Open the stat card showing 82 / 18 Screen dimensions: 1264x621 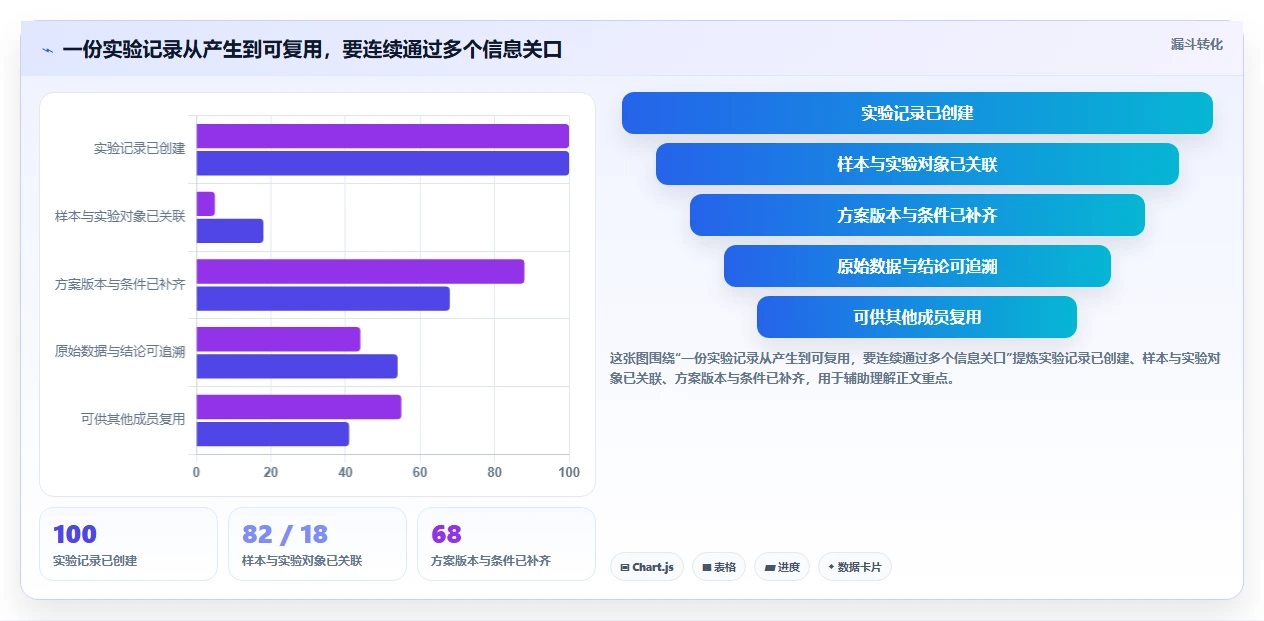[x=317, y=544]
